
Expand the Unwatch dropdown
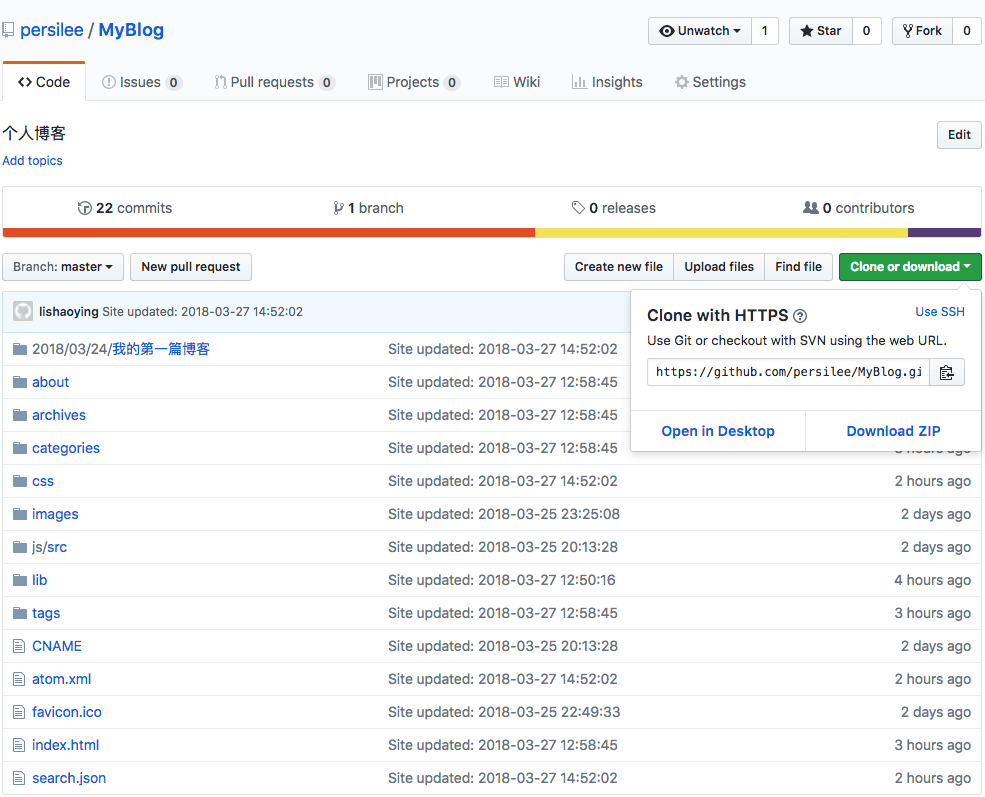pos(700,31)
